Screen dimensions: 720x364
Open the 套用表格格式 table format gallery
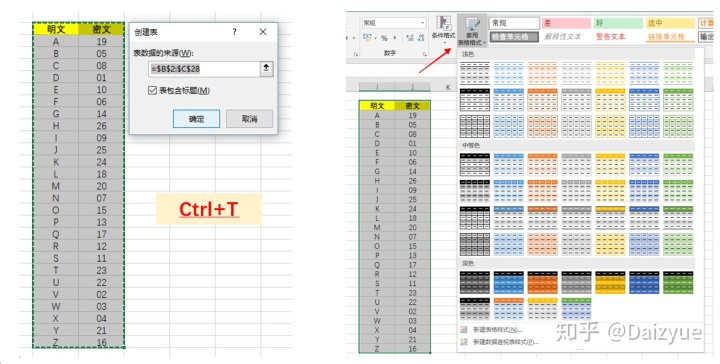472,31
